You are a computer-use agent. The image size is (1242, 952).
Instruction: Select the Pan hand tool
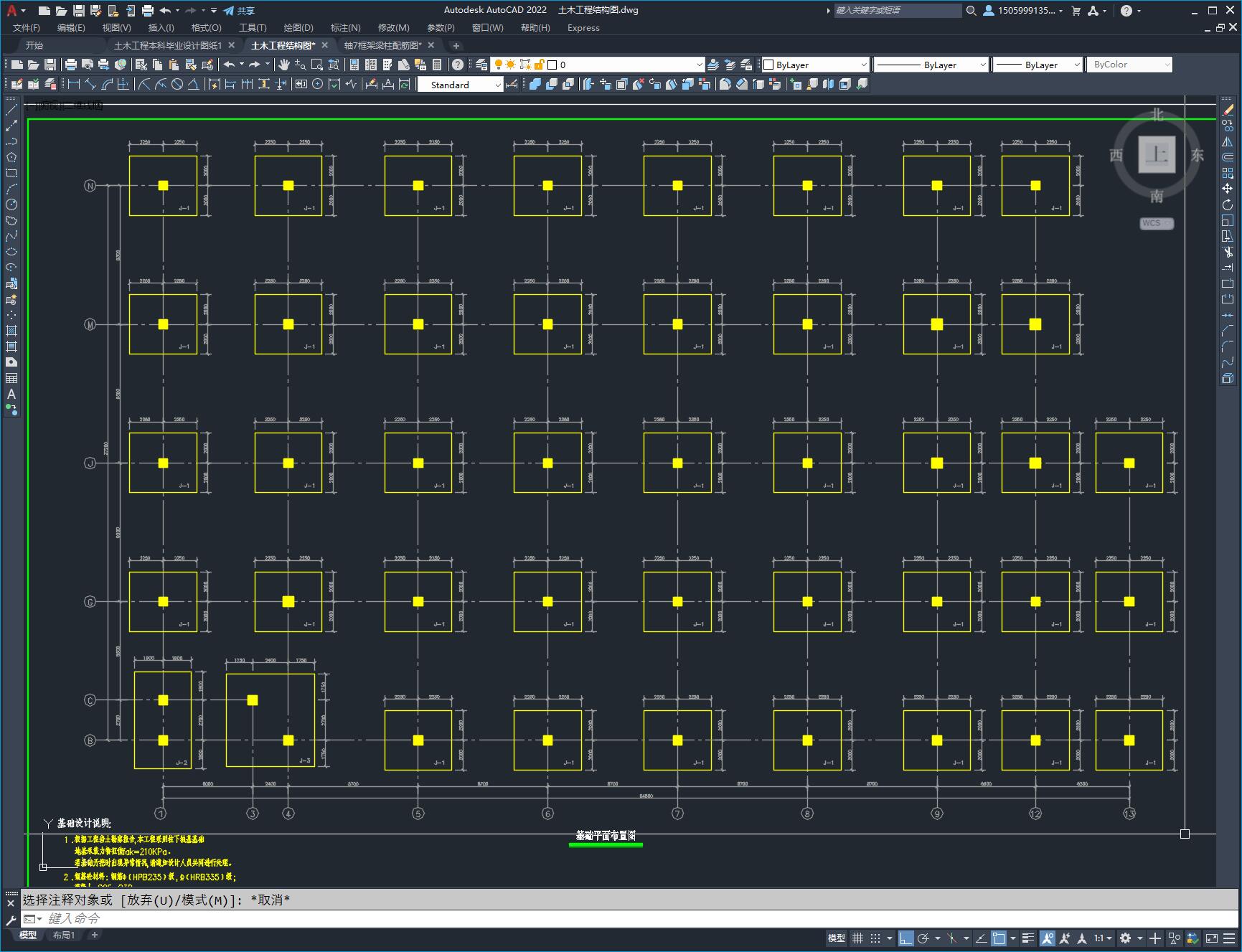(x=284, y=65)
